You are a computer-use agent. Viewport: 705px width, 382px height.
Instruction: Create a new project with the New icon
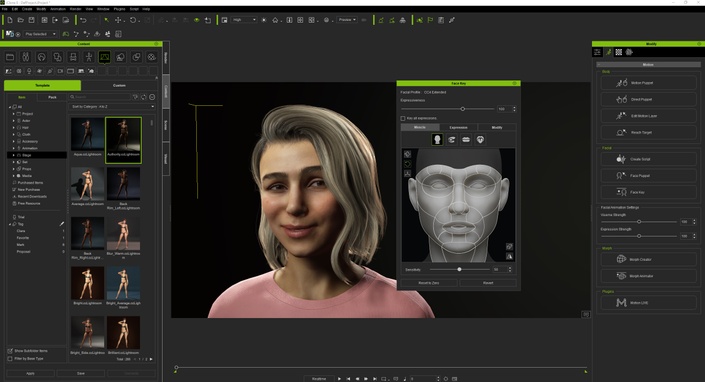point(10,20)
